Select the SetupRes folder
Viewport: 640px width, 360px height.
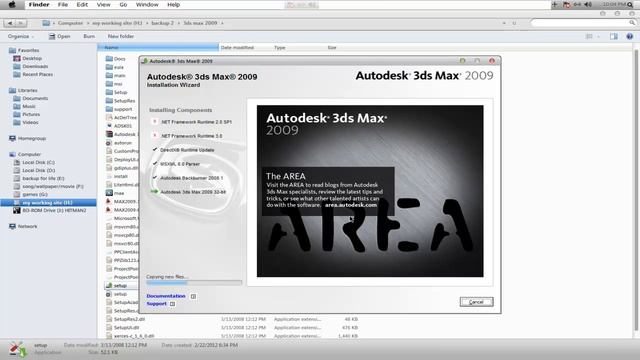coord(120,101)
